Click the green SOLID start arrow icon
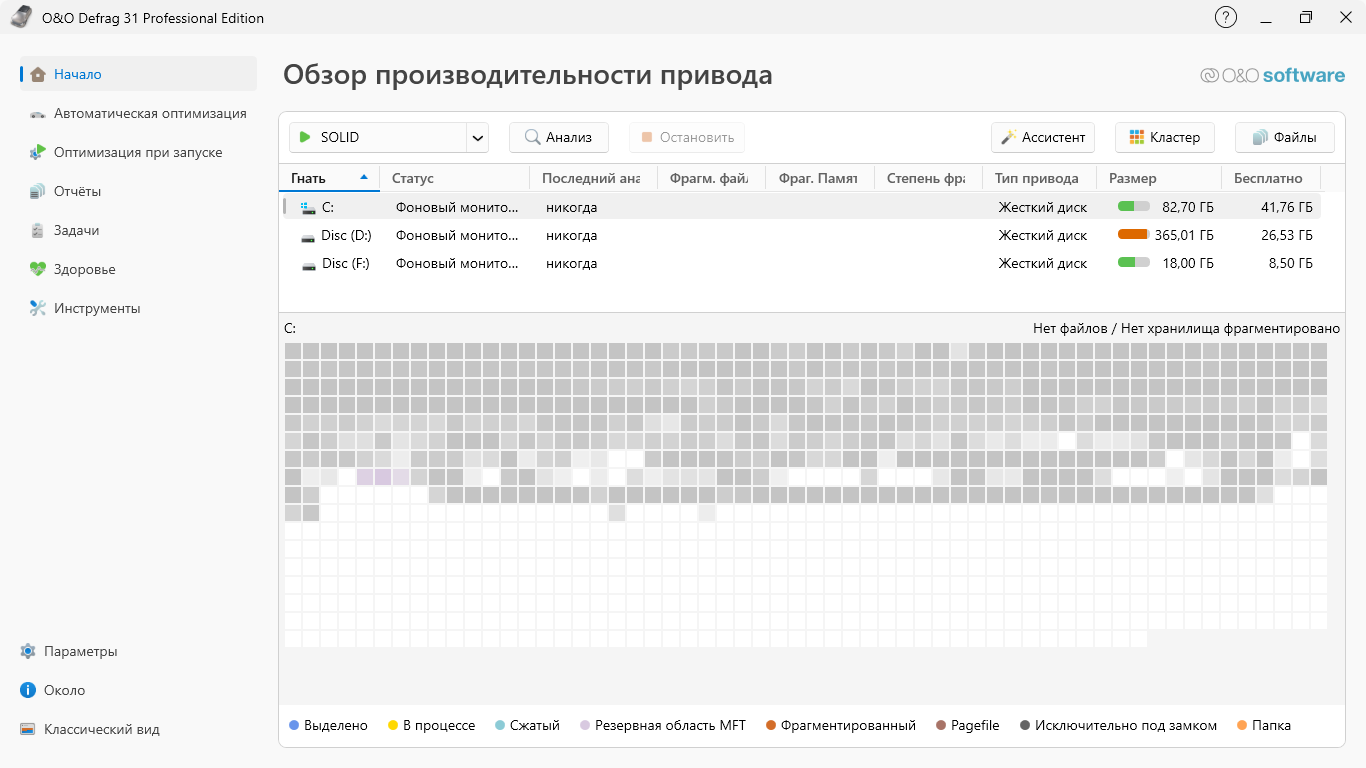 coord(303,137)
